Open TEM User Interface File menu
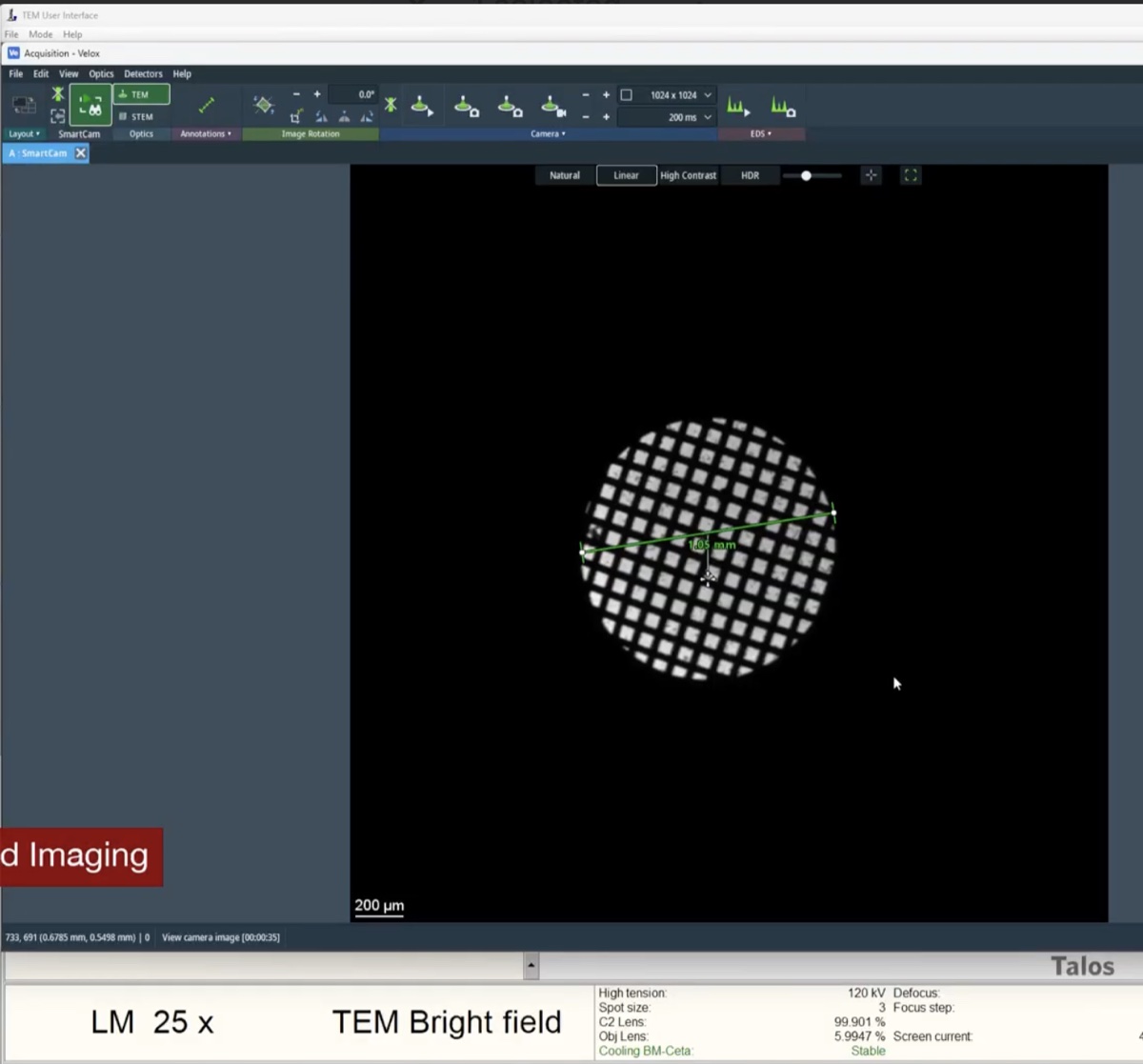Image resolution: width=1143 pixels, height=1064 pixels. [11, 34]
